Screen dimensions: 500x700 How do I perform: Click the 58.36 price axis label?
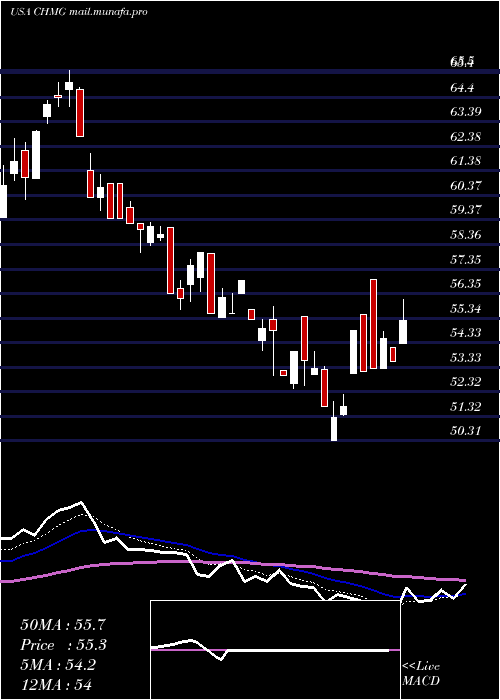(465, 234)
